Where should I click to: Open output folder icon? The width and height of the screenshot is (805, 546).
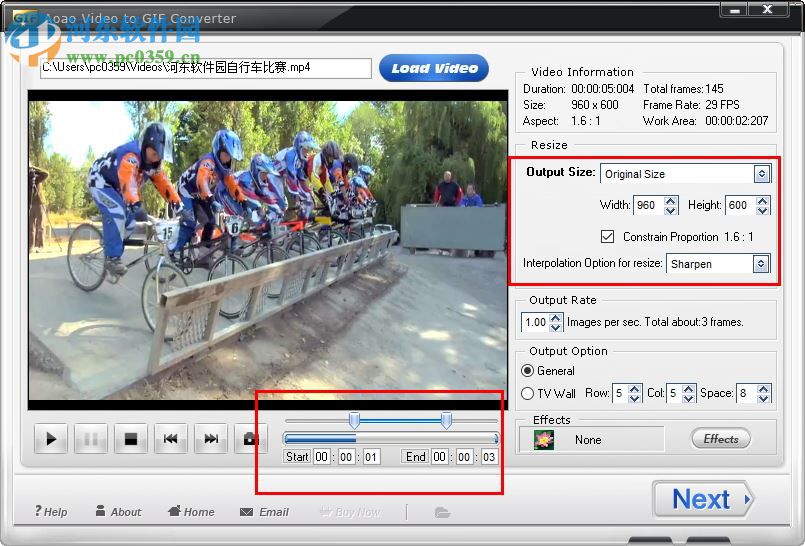click(x=442, y=512)
